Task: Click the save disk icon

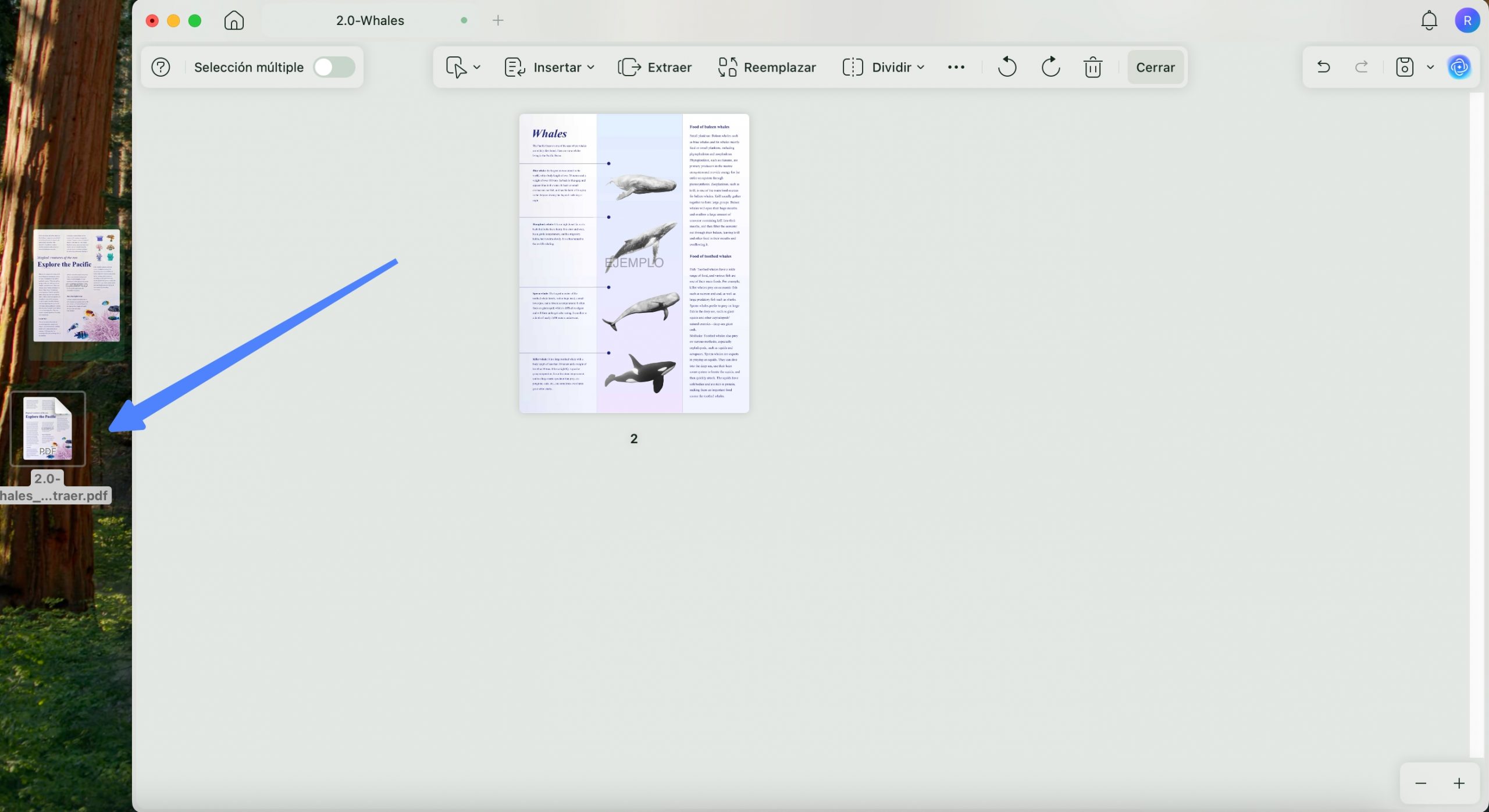Action: point(1405,67)
